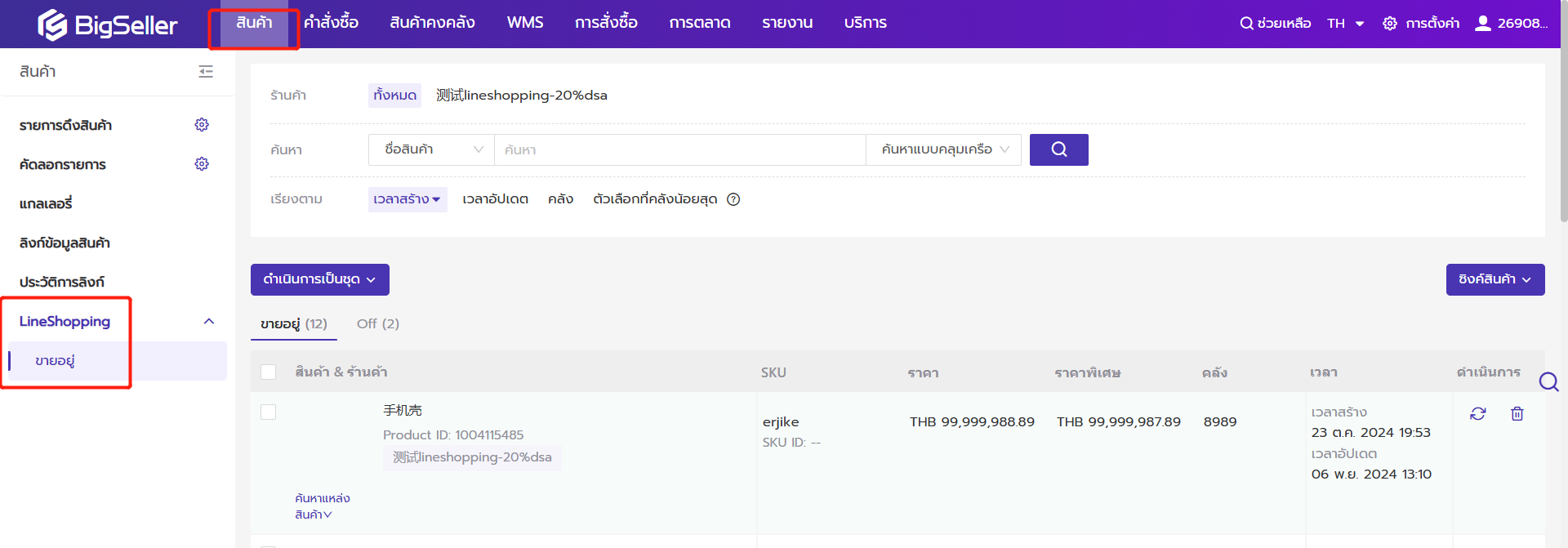Image resolution: width=1568 pixels, height=548 pixels.
Task: Open the ชื่อสินค้า search field dropdown
Action: (x=431, y=149)
